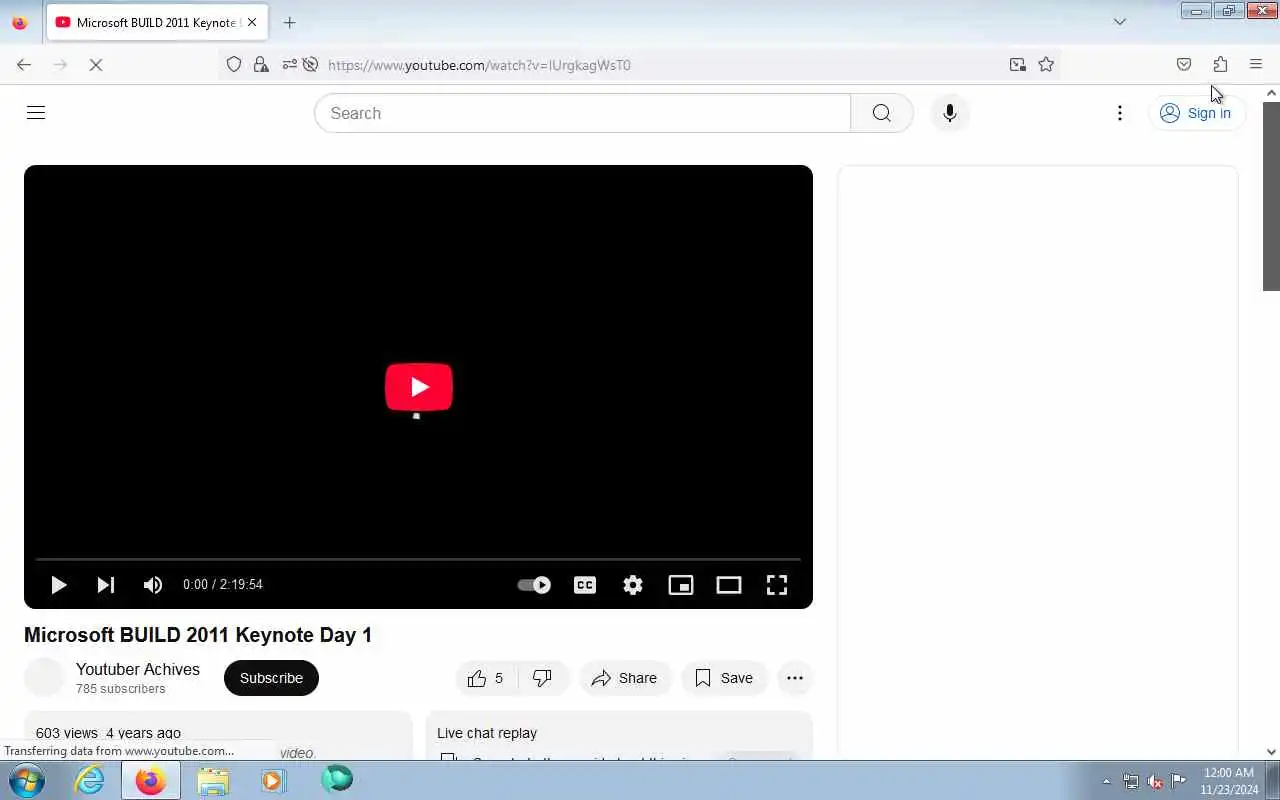The width and height of the screenshot is (1280, 800).
Task: Save to Pocket icon
Action: tap(1184, 65)
